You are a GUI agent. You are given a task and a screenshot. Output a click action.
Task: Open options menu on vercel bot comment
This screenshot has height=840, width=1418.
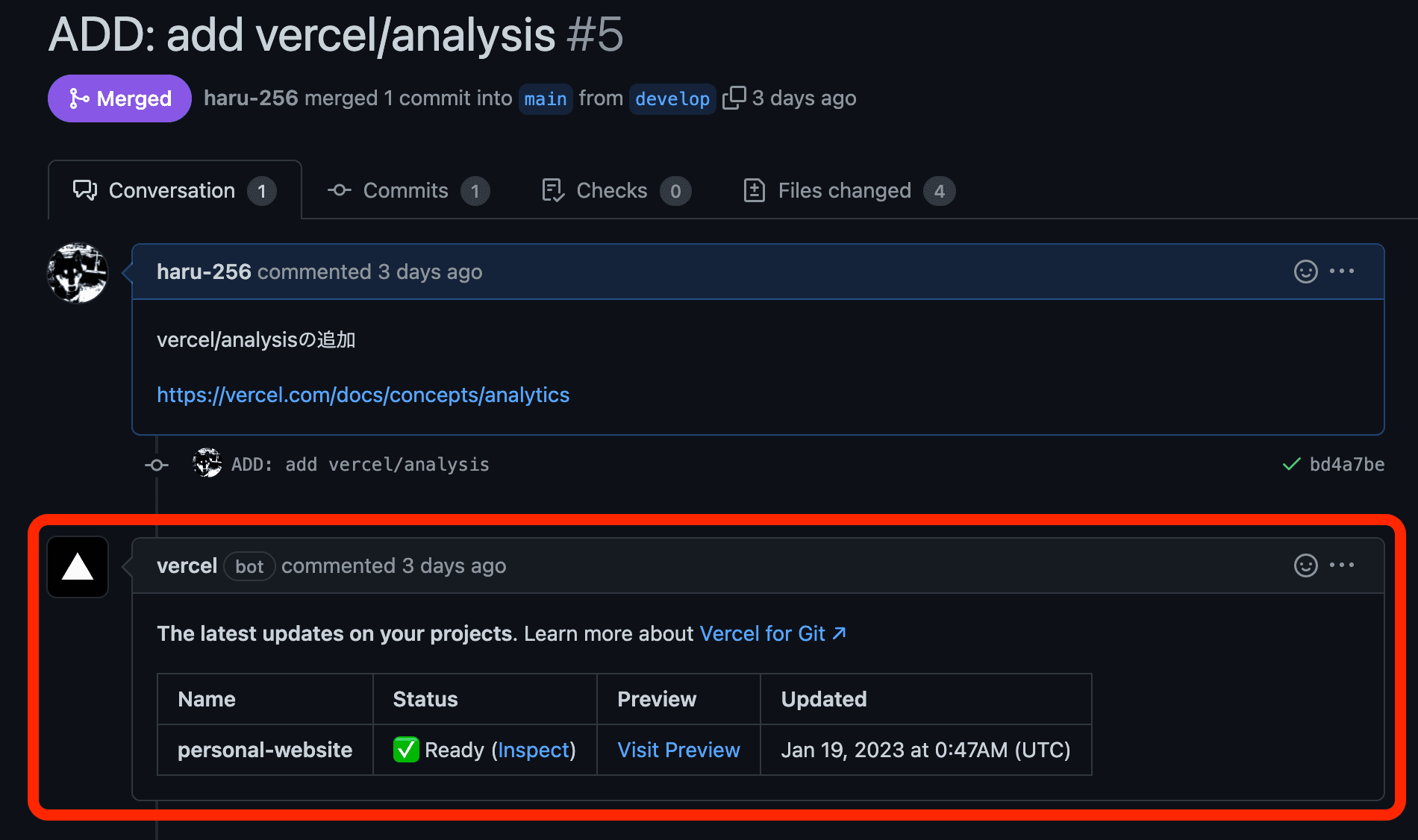pos(1342,565)
